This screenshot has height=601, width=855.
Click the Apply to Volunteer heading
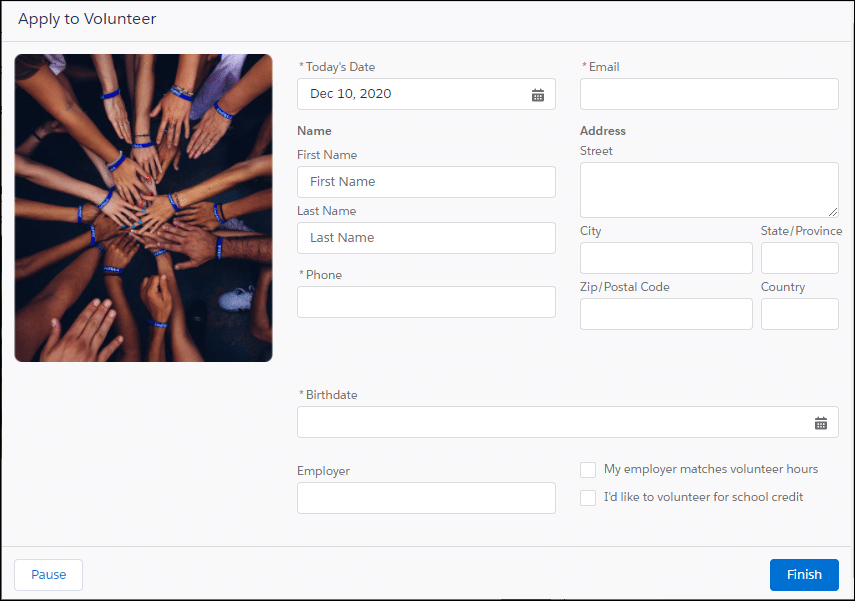(x=87, y=19)
